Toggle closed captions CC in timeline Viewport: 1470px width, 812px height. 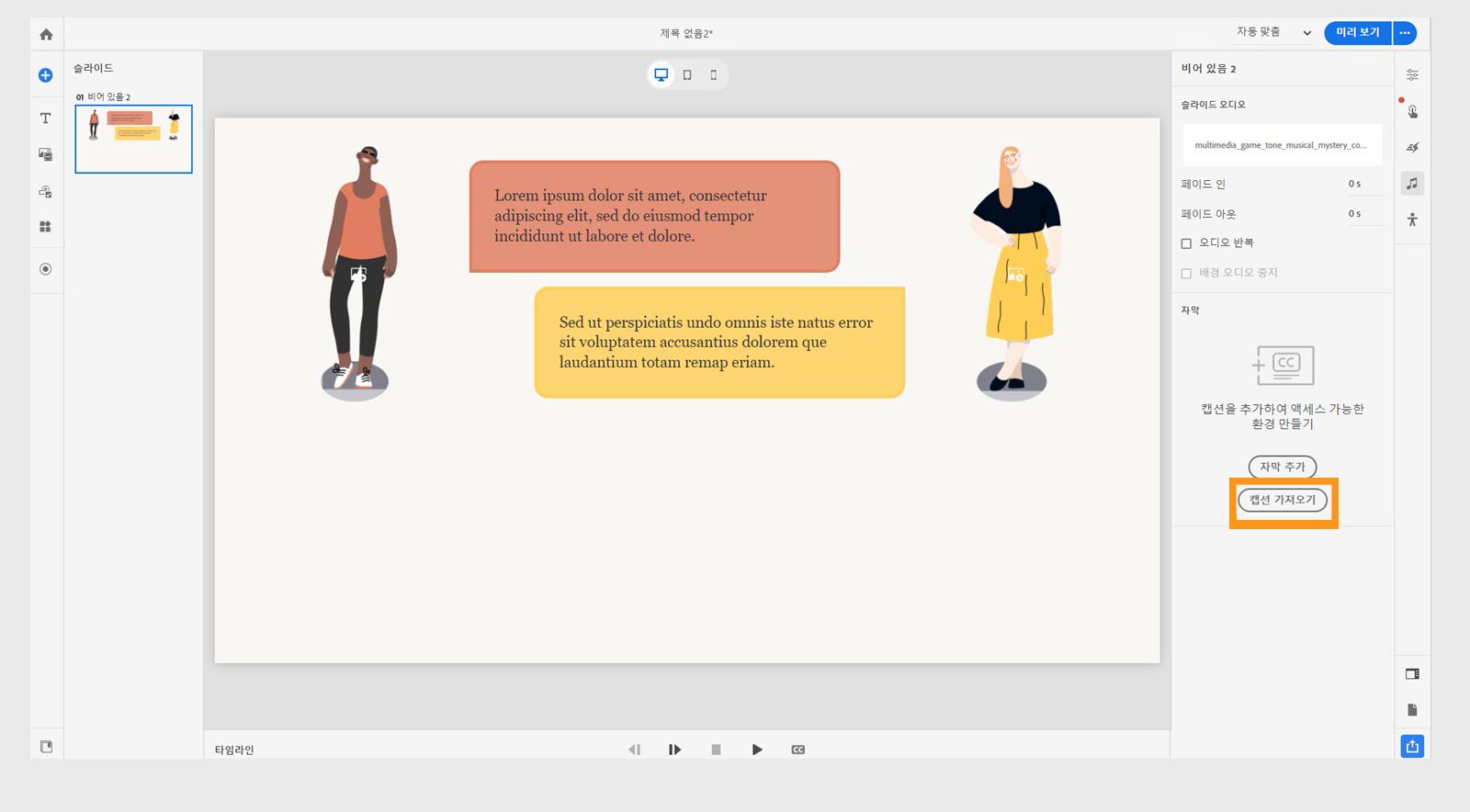coord(798,750)
